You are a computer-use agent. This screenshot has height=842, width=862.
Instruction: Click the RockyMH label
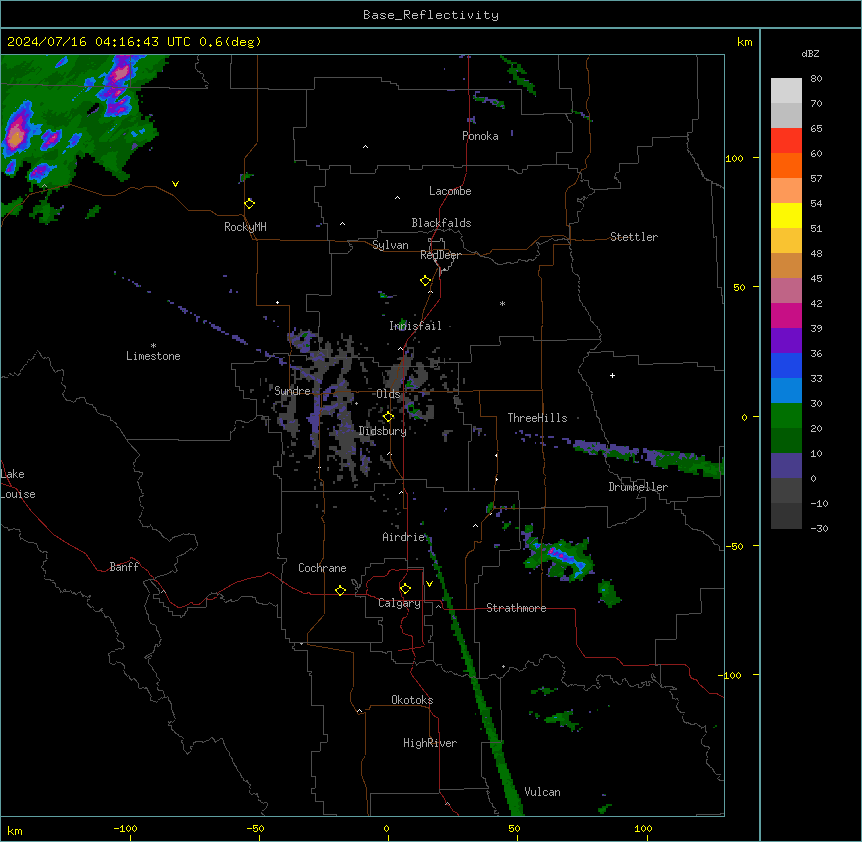click(x=245, y=227)
